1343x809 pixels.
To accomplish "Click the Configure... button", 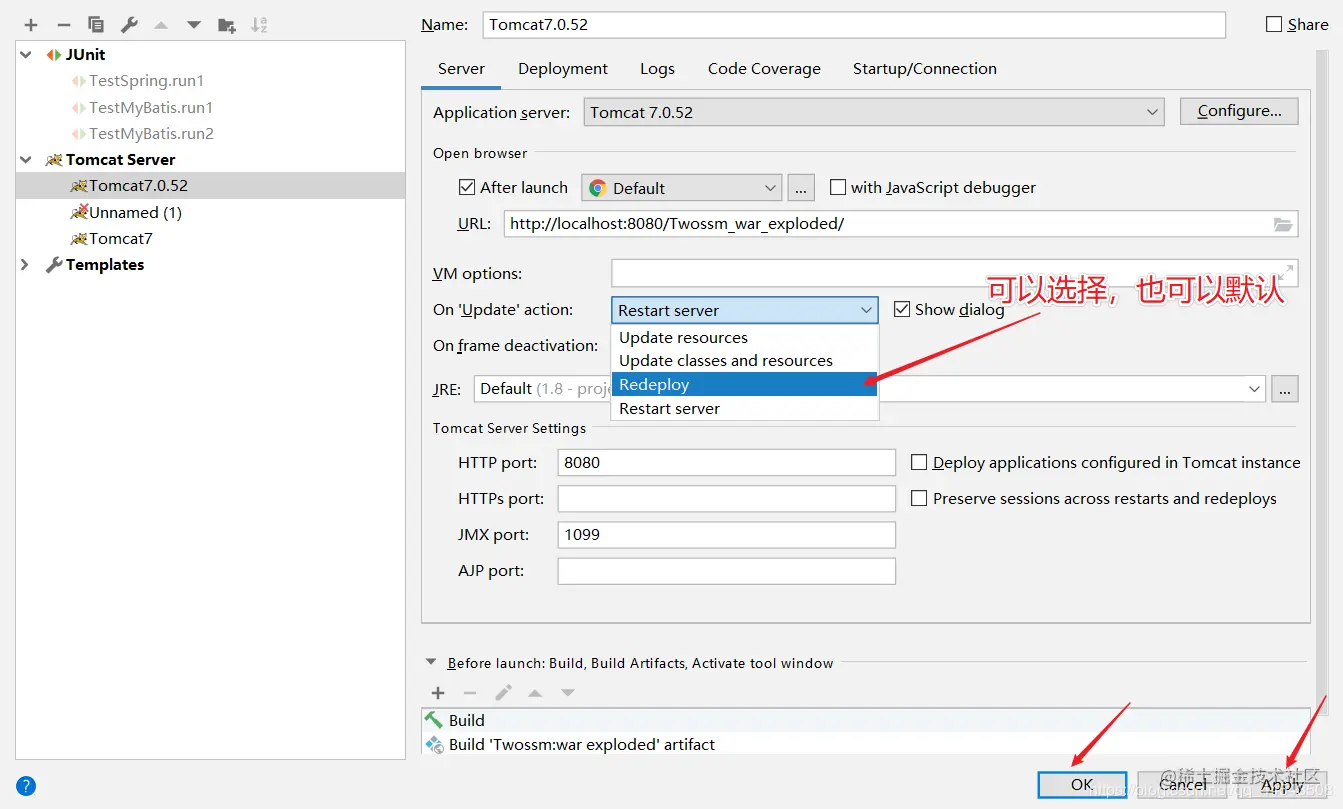I will [x=1239, y=111].
